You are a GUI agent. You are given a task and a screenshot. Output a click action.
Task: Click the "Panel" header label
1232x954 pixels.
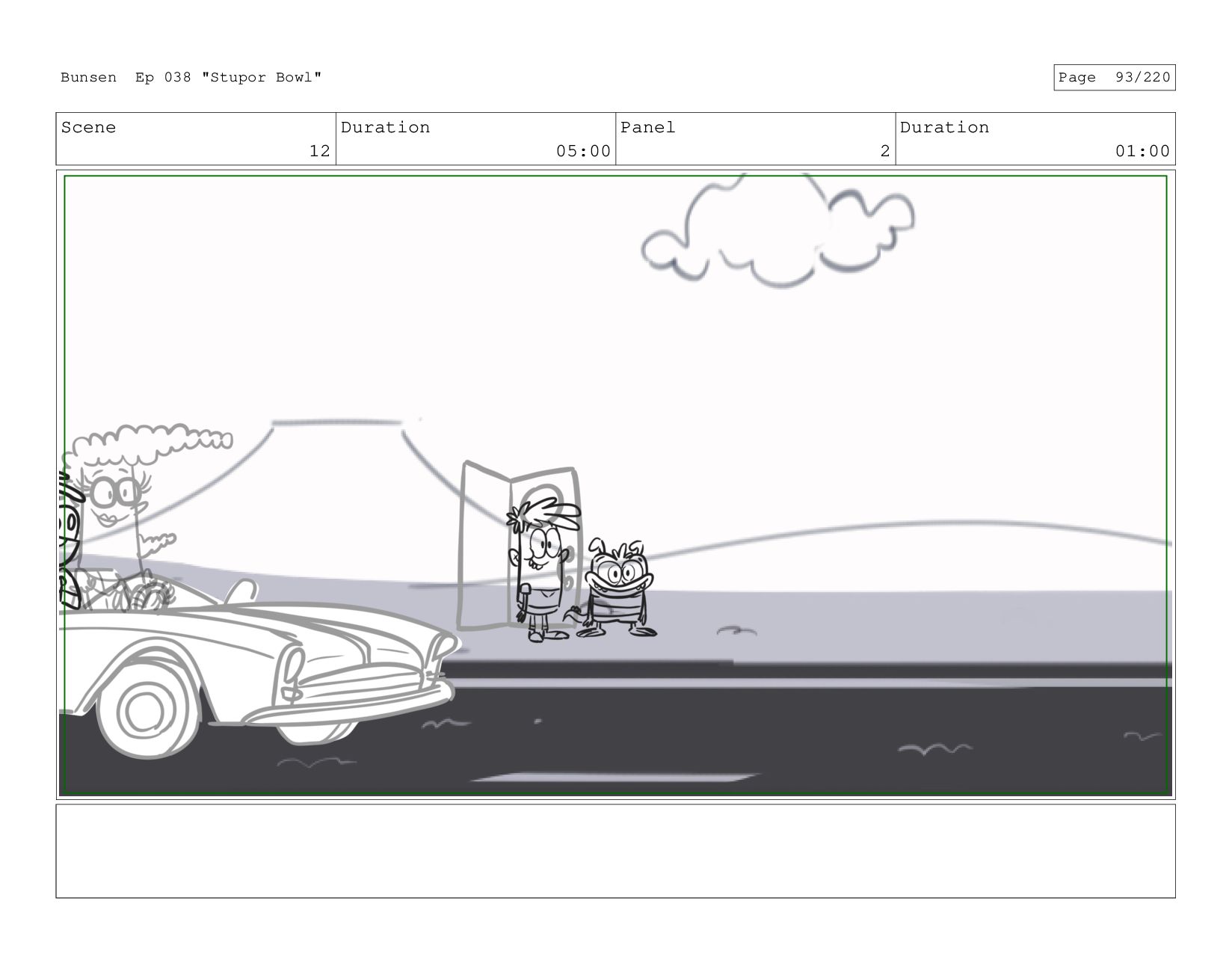click(647, 127)
